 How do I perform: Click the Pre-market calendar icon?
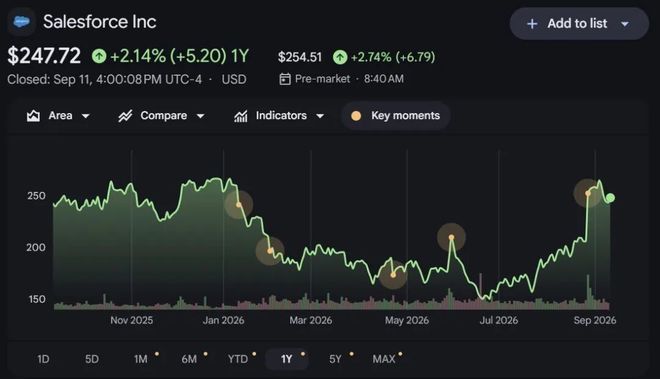[285, 79]
